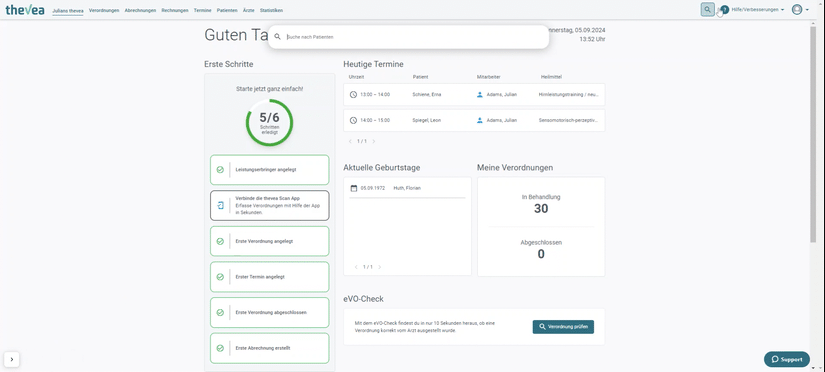
Task: Click the question mark help icon
Action: click(x=725, y=9)
